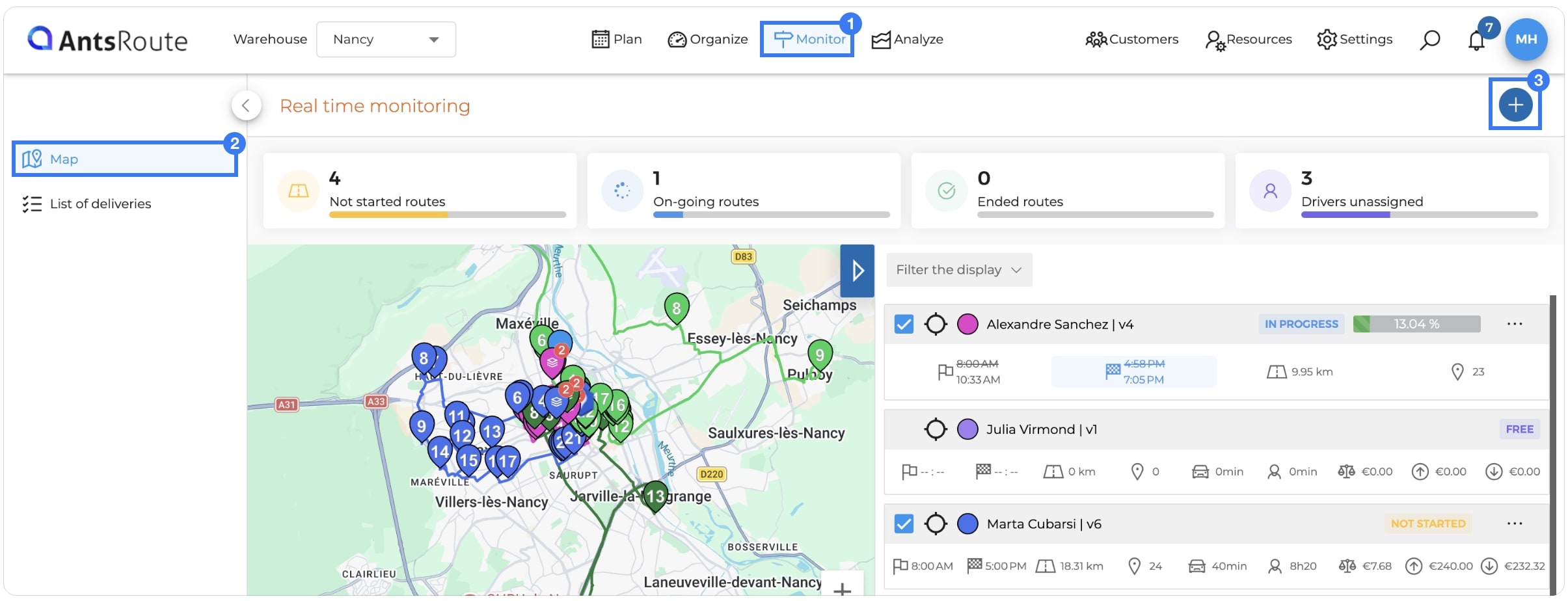Open the MH user avatar menu
Image resolution: width=1568 pixels, height=601 pixels.
coord(1526,39)
